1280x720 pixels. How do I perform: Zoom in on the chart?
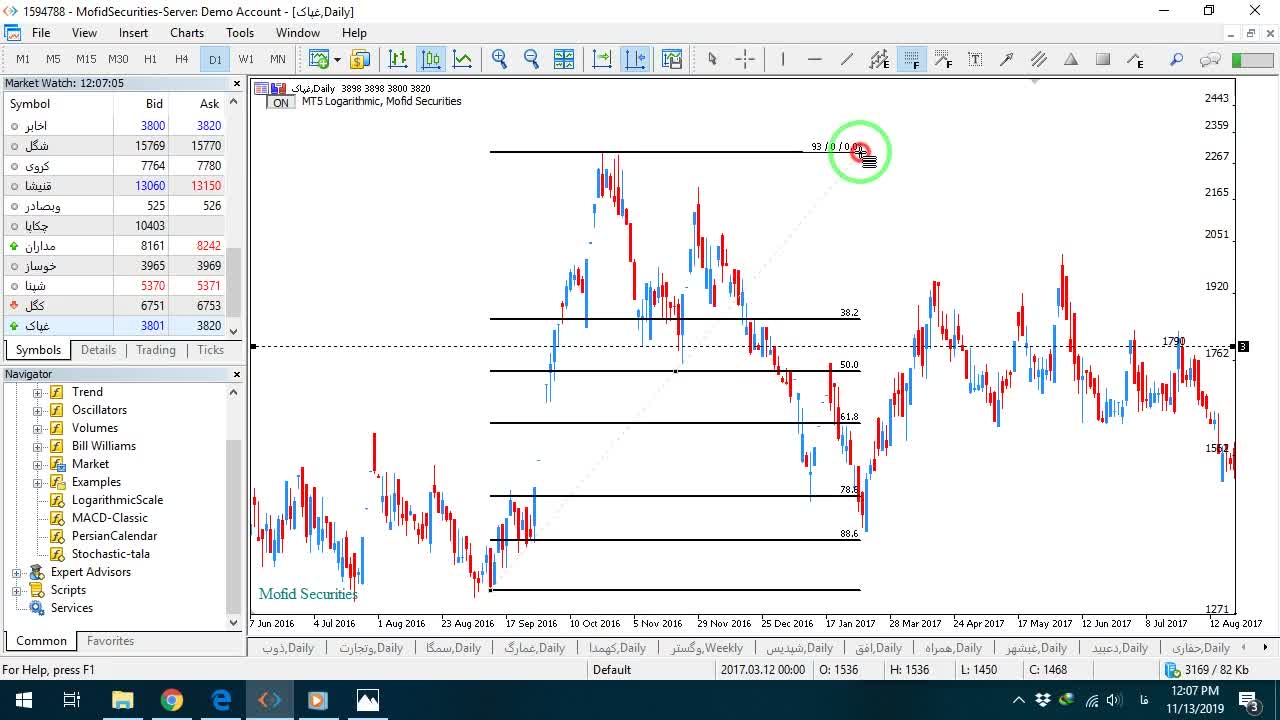(499, 59)
